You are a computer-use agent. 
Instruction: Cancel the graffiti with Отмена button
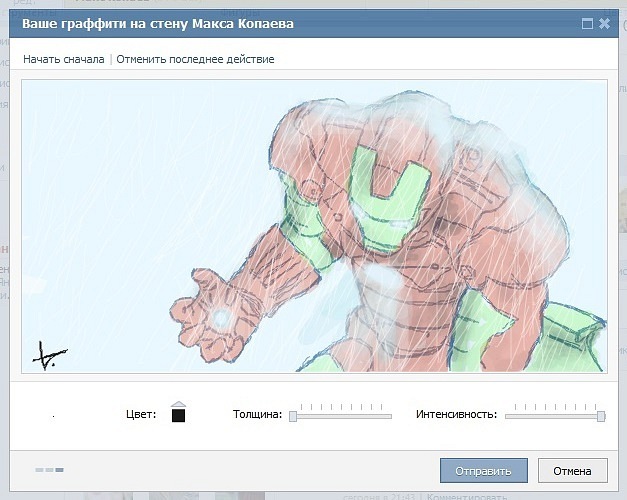point(573,471)
